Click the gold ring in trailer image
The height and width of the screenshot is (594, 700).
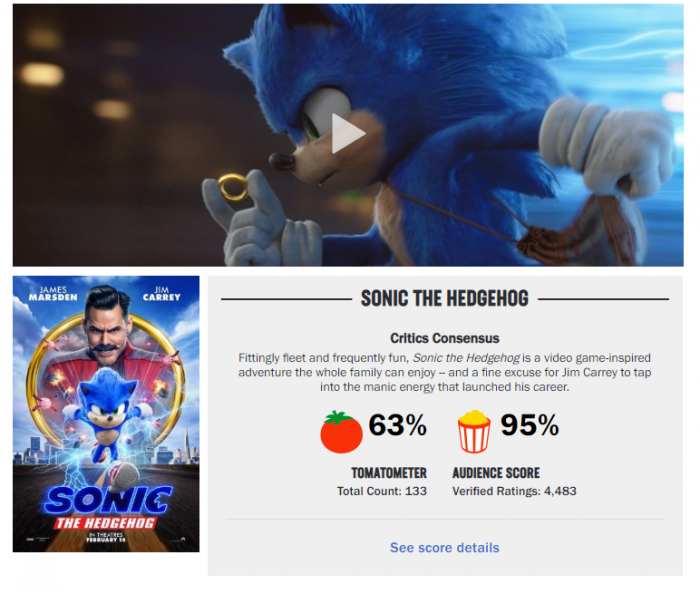(x=234, y=186)
